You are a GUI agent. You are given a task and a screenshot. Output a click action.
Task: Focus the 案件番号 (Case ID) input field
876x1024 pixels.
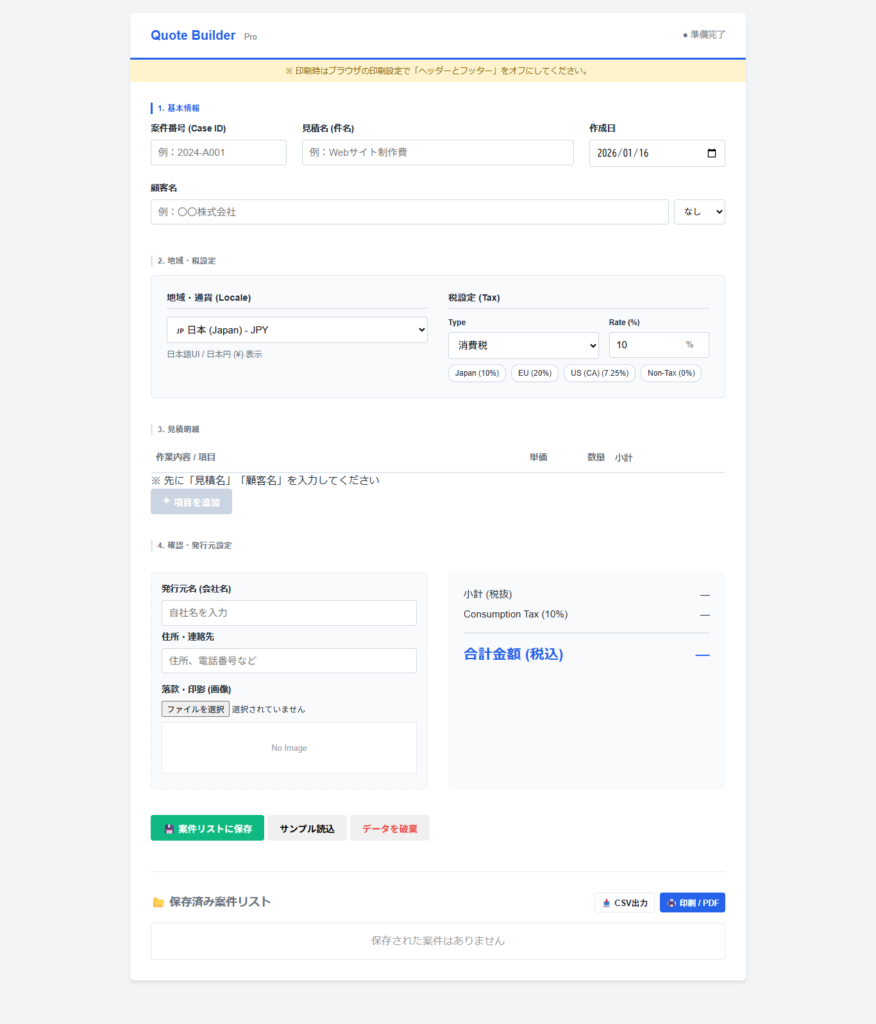pyautogui.click(x=218, y=153)
